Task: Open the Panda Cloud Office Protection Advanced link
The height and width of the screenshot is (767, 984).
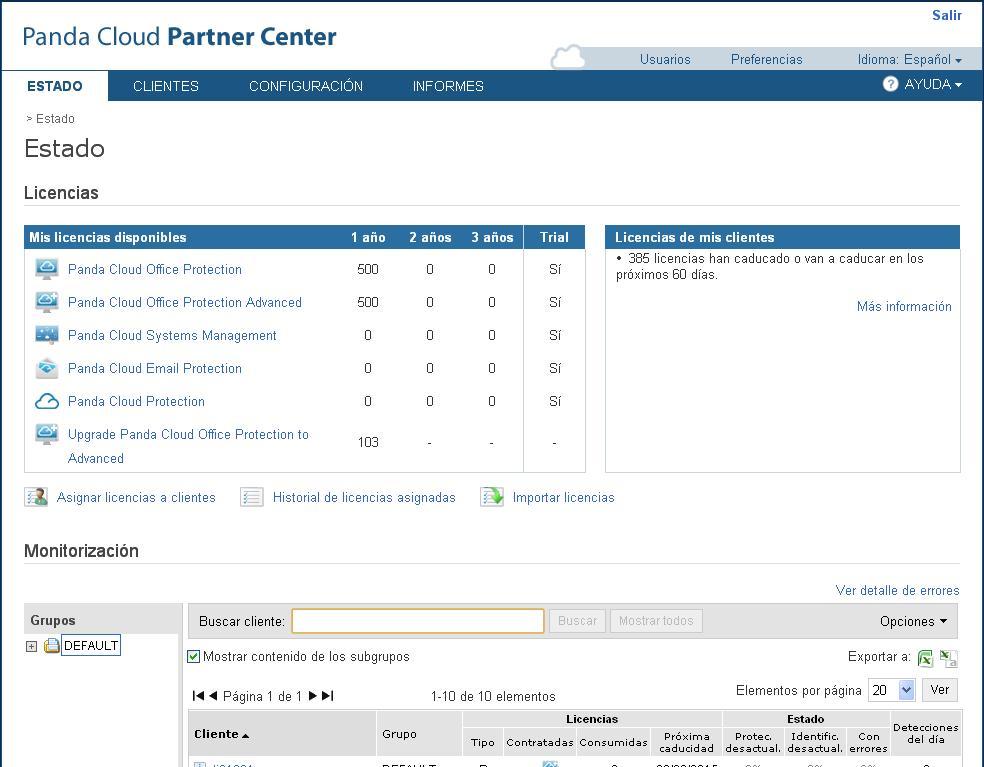Action: click(x=184, y=302)
